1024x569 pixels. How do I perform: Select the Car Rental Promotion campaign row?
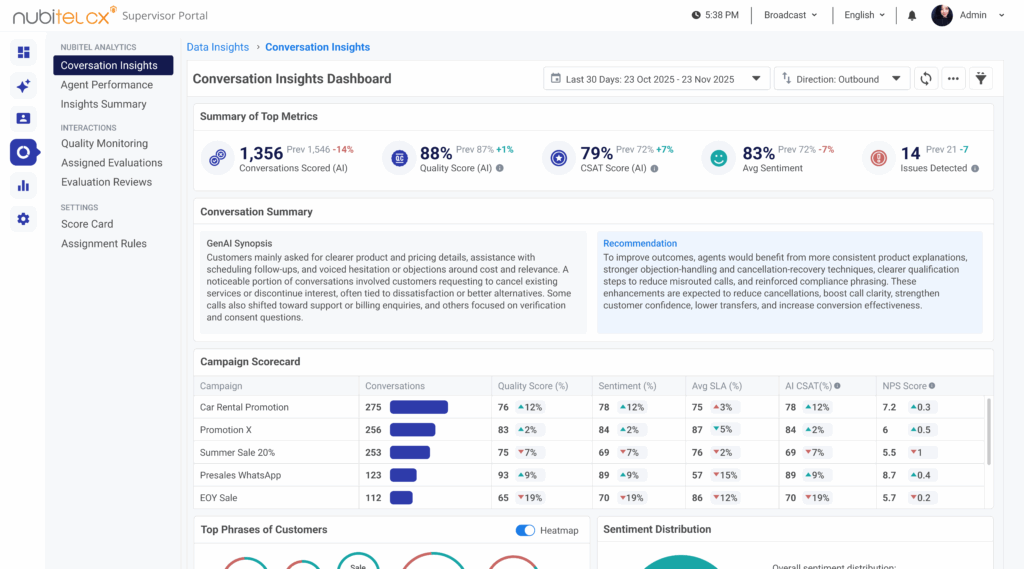pyautogui.click(x=589, y=407)
